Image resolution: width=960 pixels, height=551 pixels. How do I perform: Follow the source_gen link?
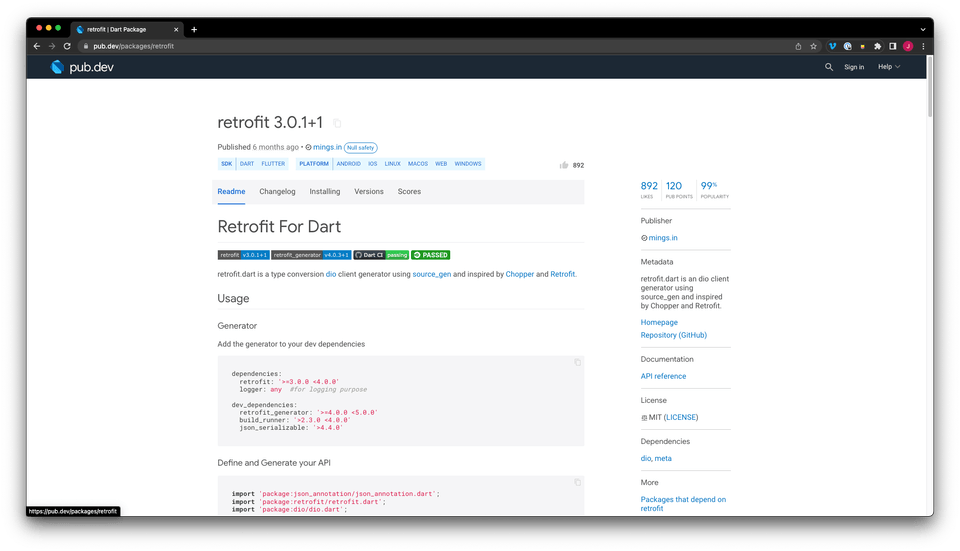click(x=432, y=274)
